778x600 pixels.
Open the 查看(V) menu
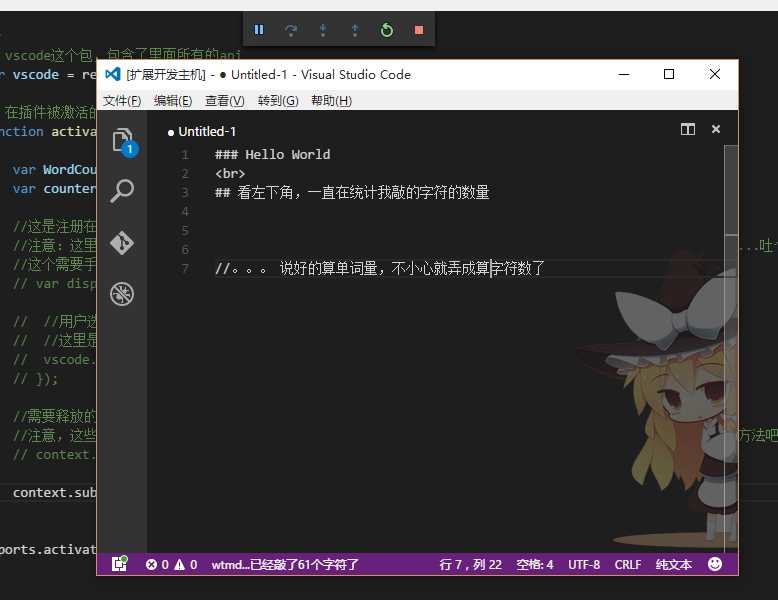pyautogui.click(x=225, y=101)
